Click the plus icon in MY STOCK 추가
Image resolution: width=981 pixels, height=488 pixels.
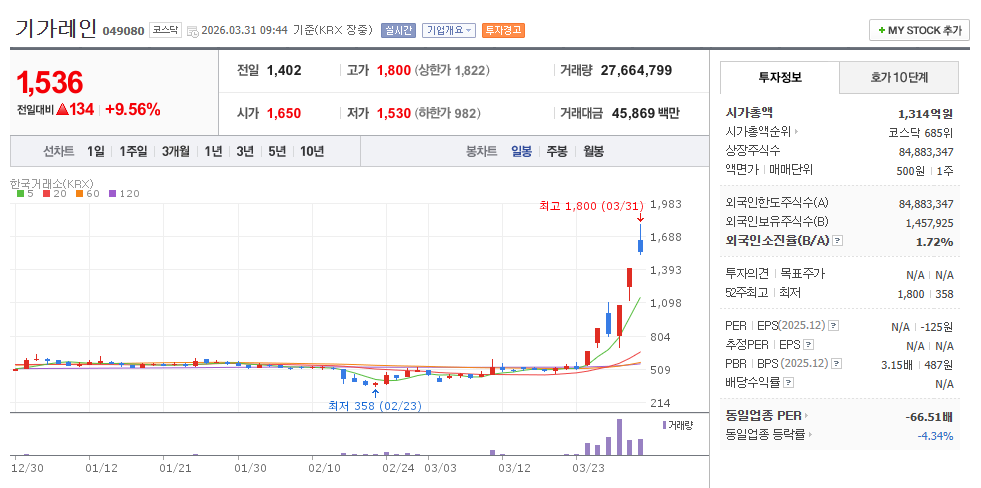(x=882, y=30)
